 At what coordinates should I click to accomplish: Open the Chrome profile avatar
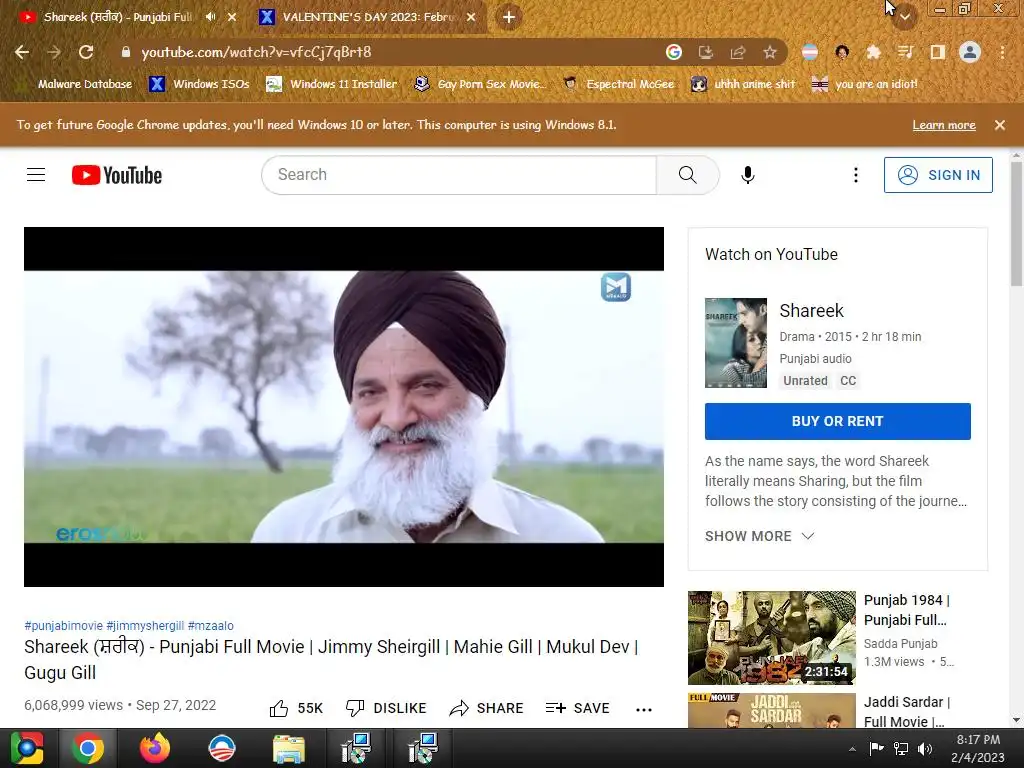[970, 52]
